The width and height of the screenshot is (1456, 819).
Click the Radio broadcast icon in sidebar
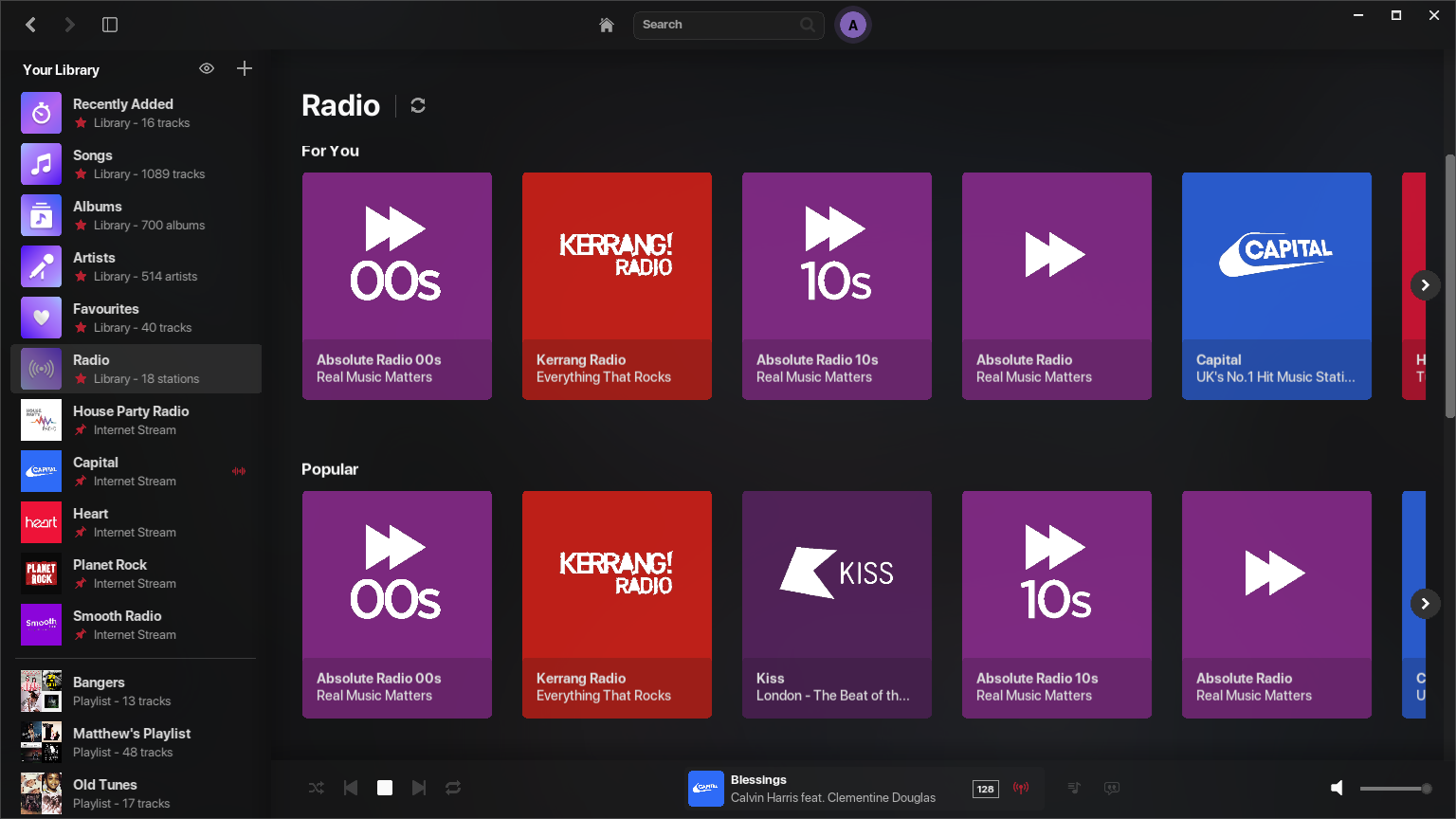[42, 369]
